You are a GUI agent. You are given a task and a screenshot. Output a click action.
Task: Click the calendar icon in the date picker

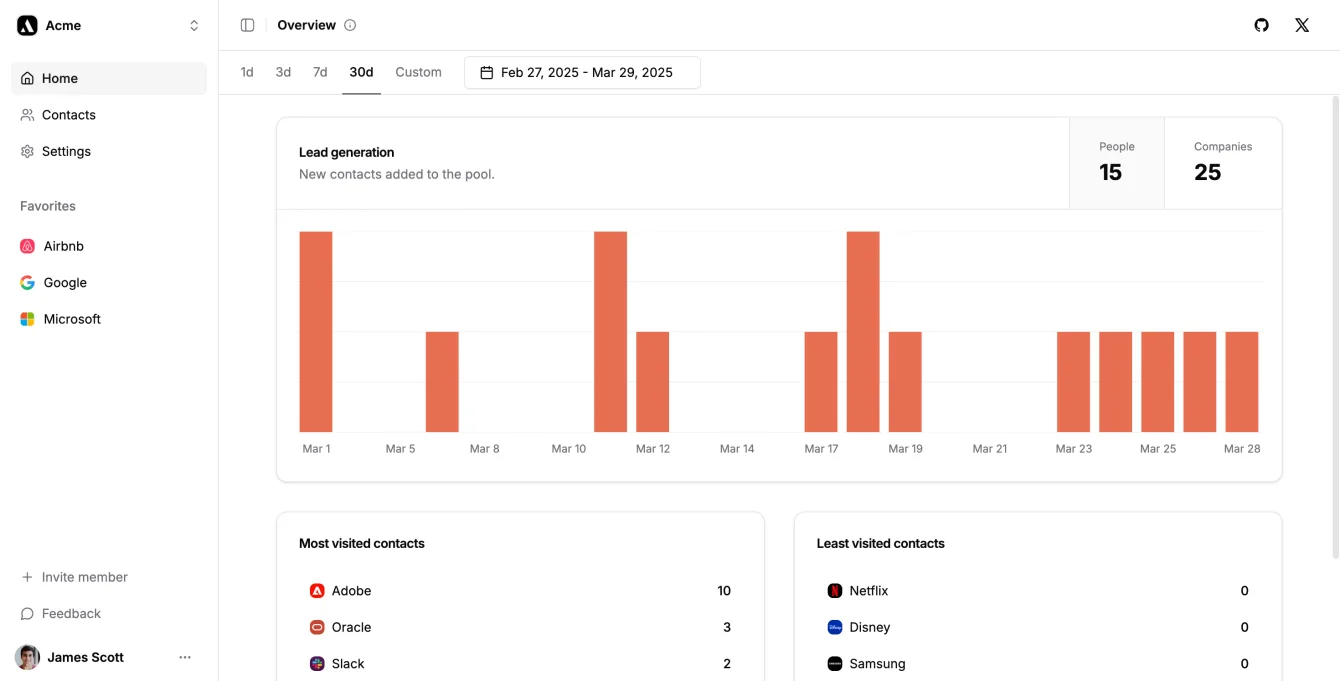pyautogui.click(x=486, y=72)
